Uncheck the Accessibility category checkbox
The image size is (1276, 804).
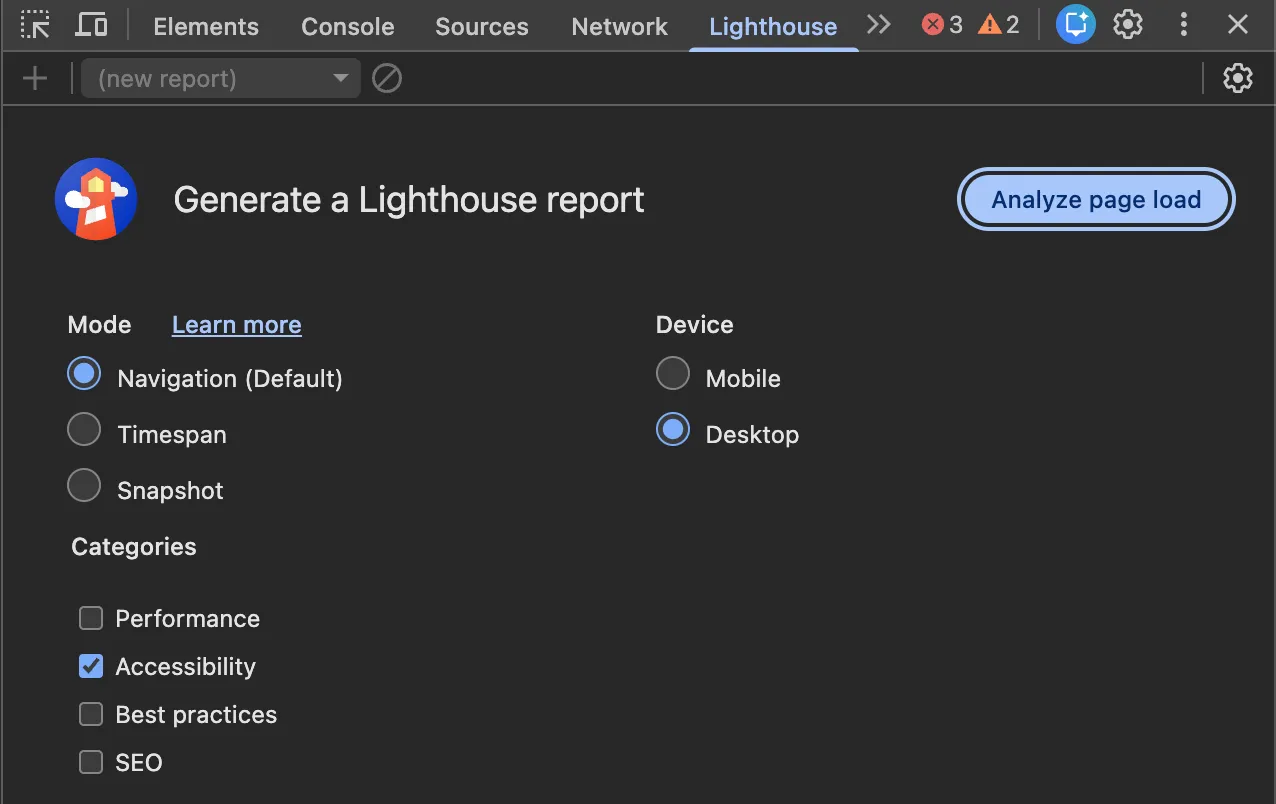[91, 666]
